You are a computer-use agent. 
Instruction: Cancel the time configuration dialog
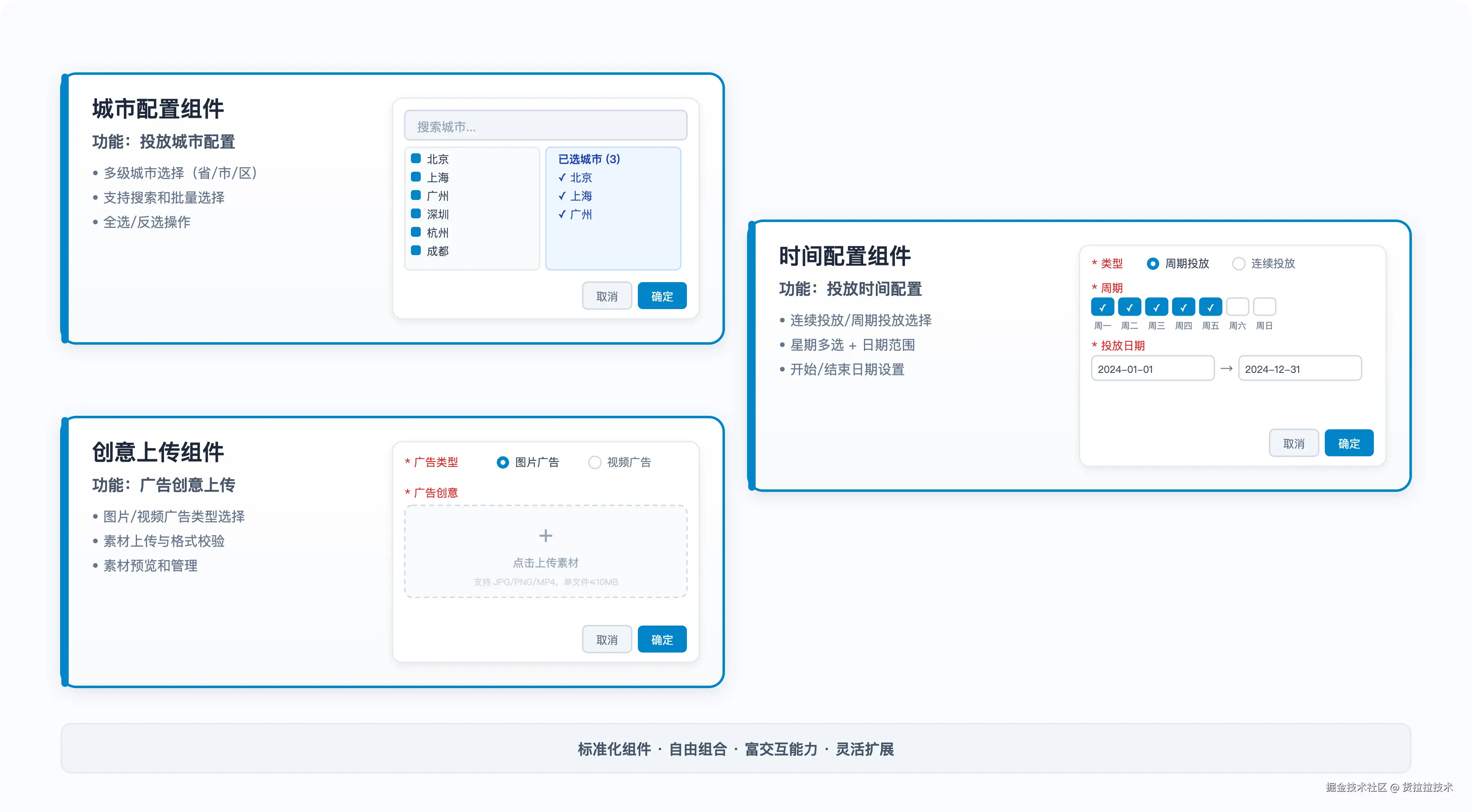pyautogui.click(x=1294, y=443)
